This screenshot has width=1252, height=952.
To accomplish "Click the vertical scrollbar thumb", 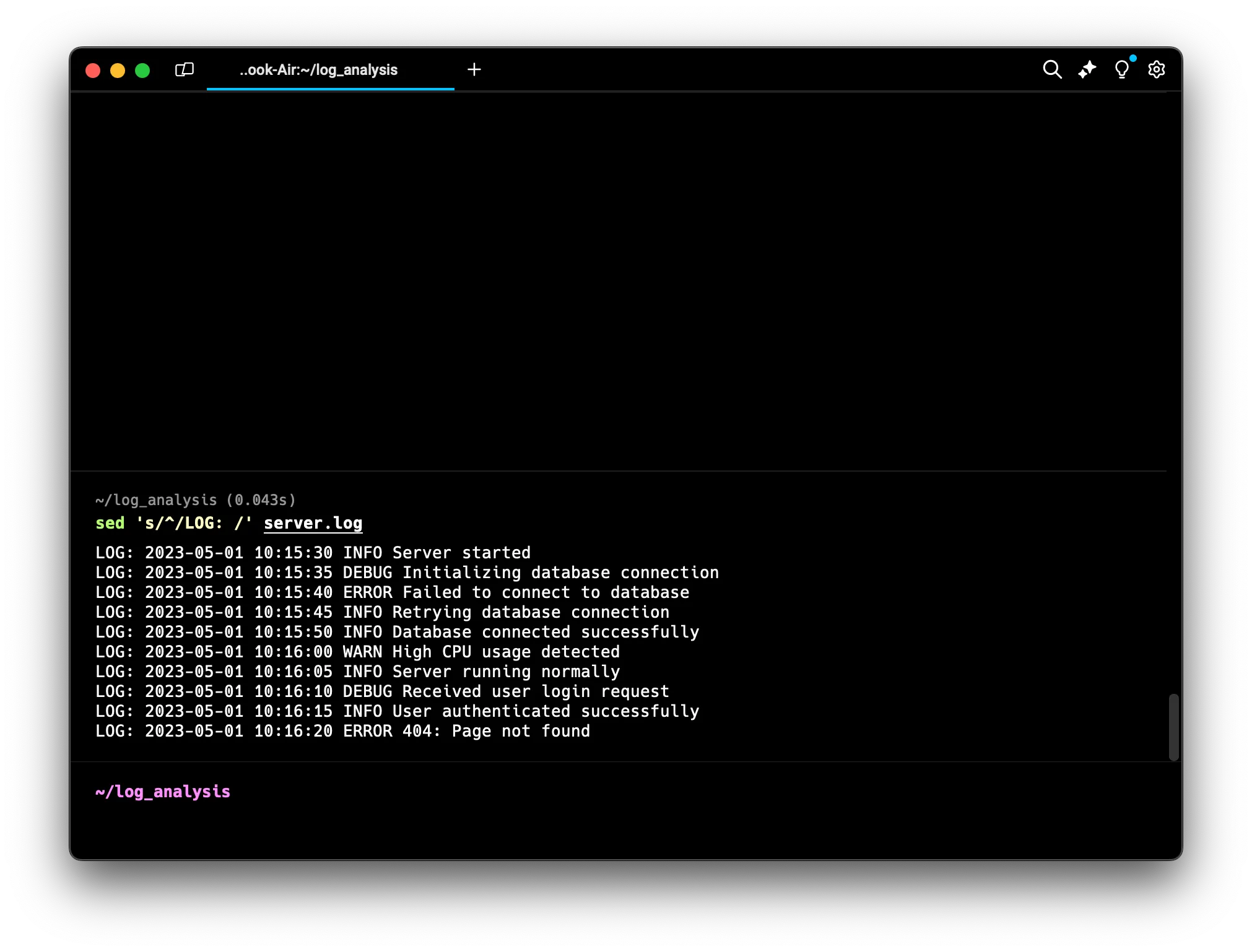I will (1173, 727).
